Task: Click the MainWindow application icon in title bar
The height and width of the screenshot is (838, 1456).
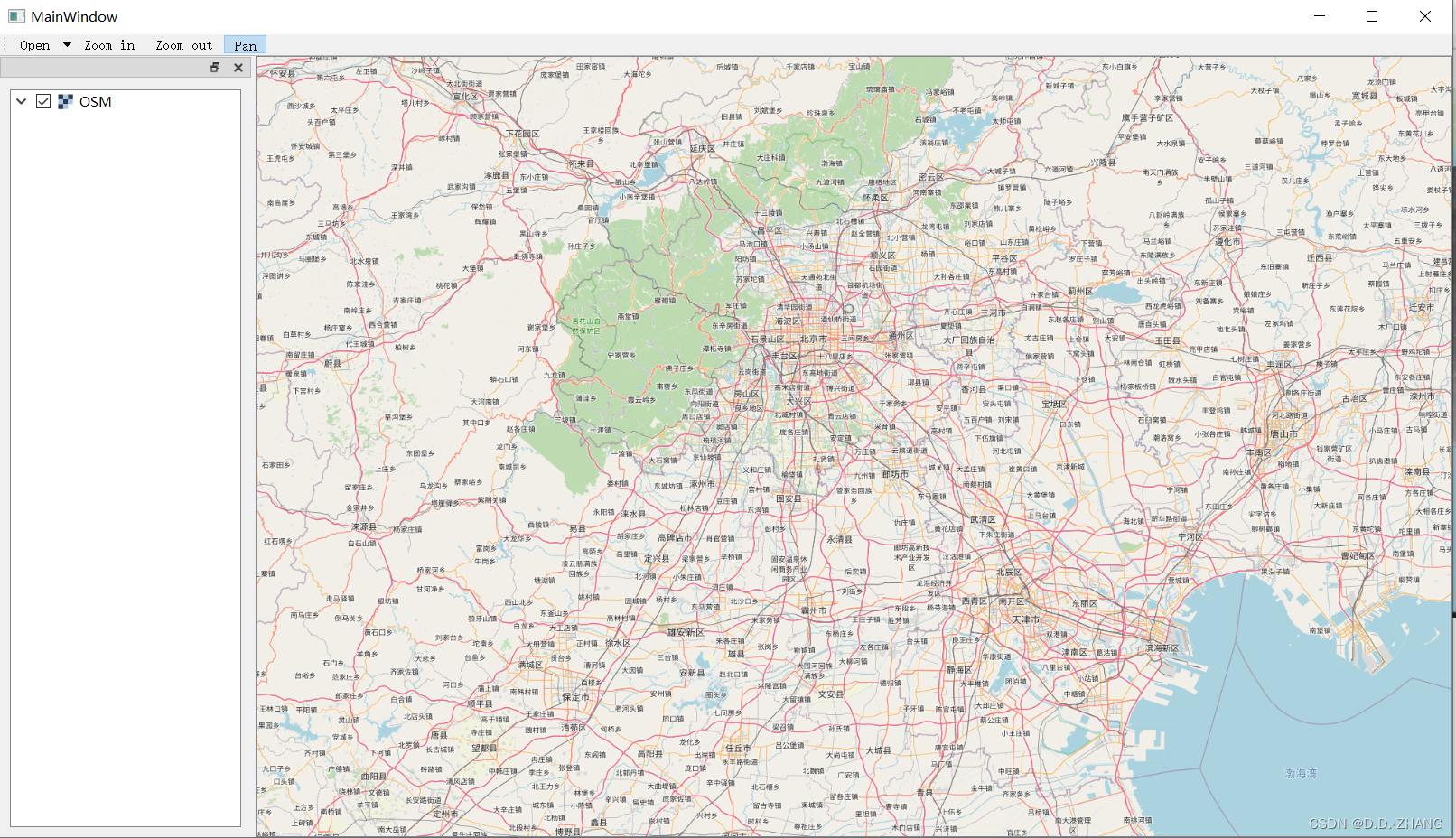Action: point(16,16)
